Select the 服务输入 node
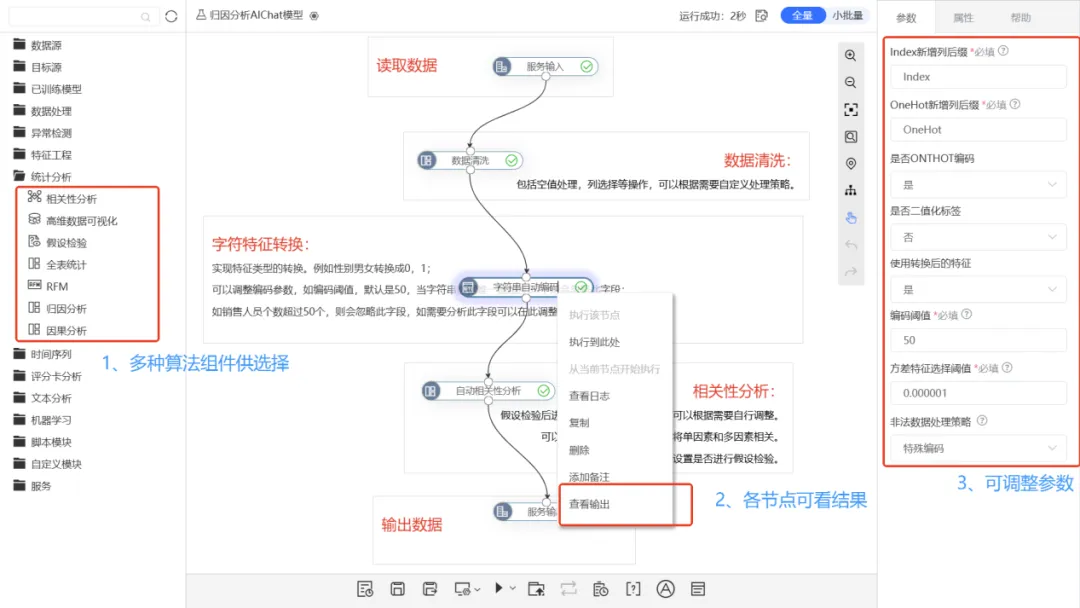1080x608 pixels. tap(545, 66)
